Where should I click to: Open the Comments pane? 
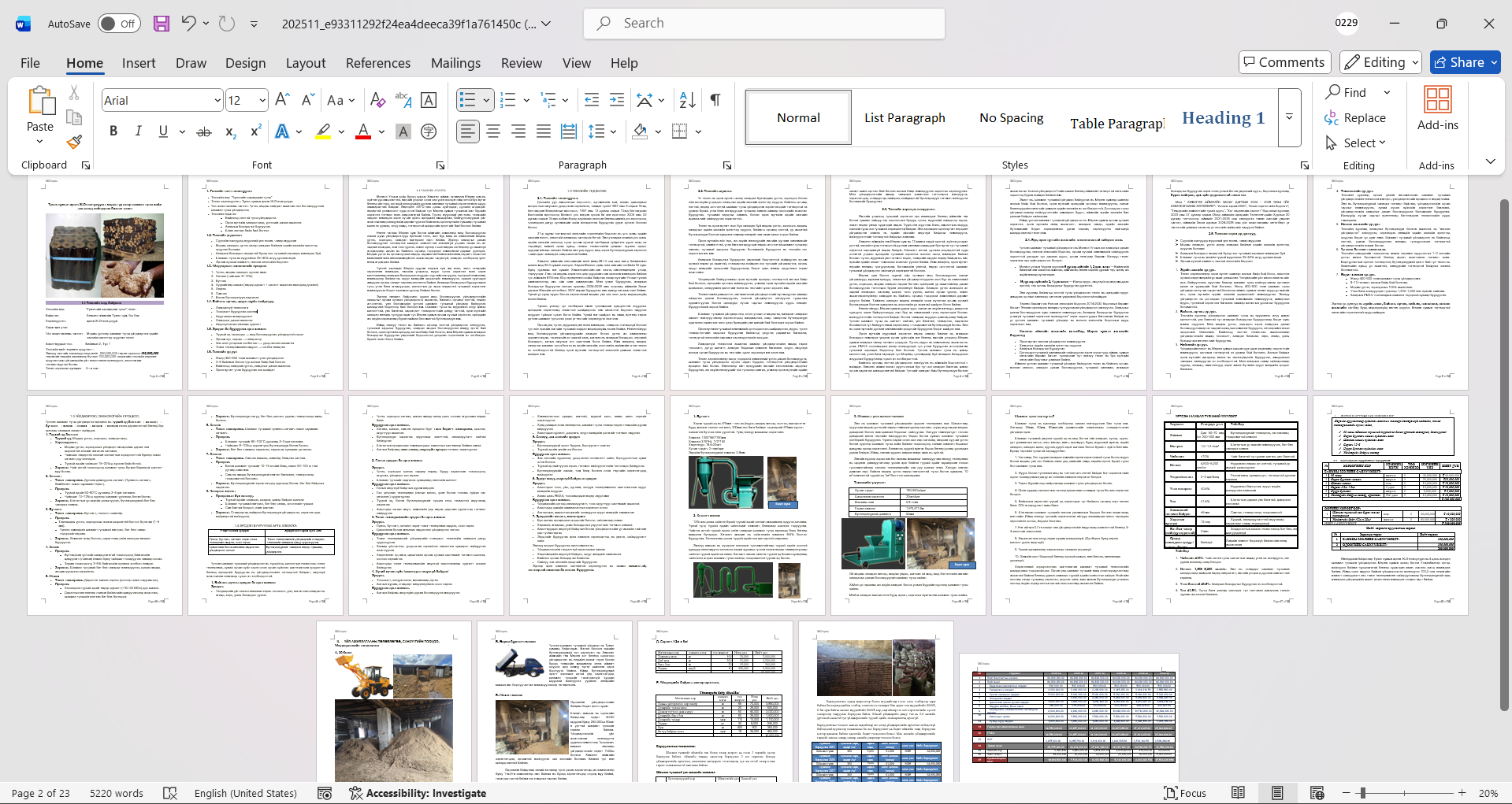pos(1284,62)
